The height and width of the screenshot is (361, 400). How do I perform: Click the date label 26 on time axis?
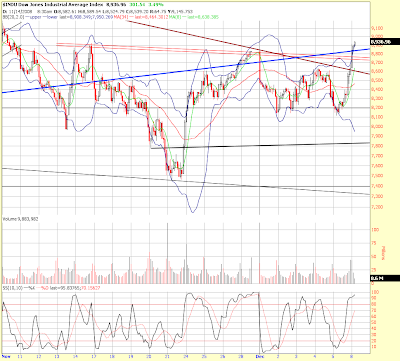(x=223, y=356)
